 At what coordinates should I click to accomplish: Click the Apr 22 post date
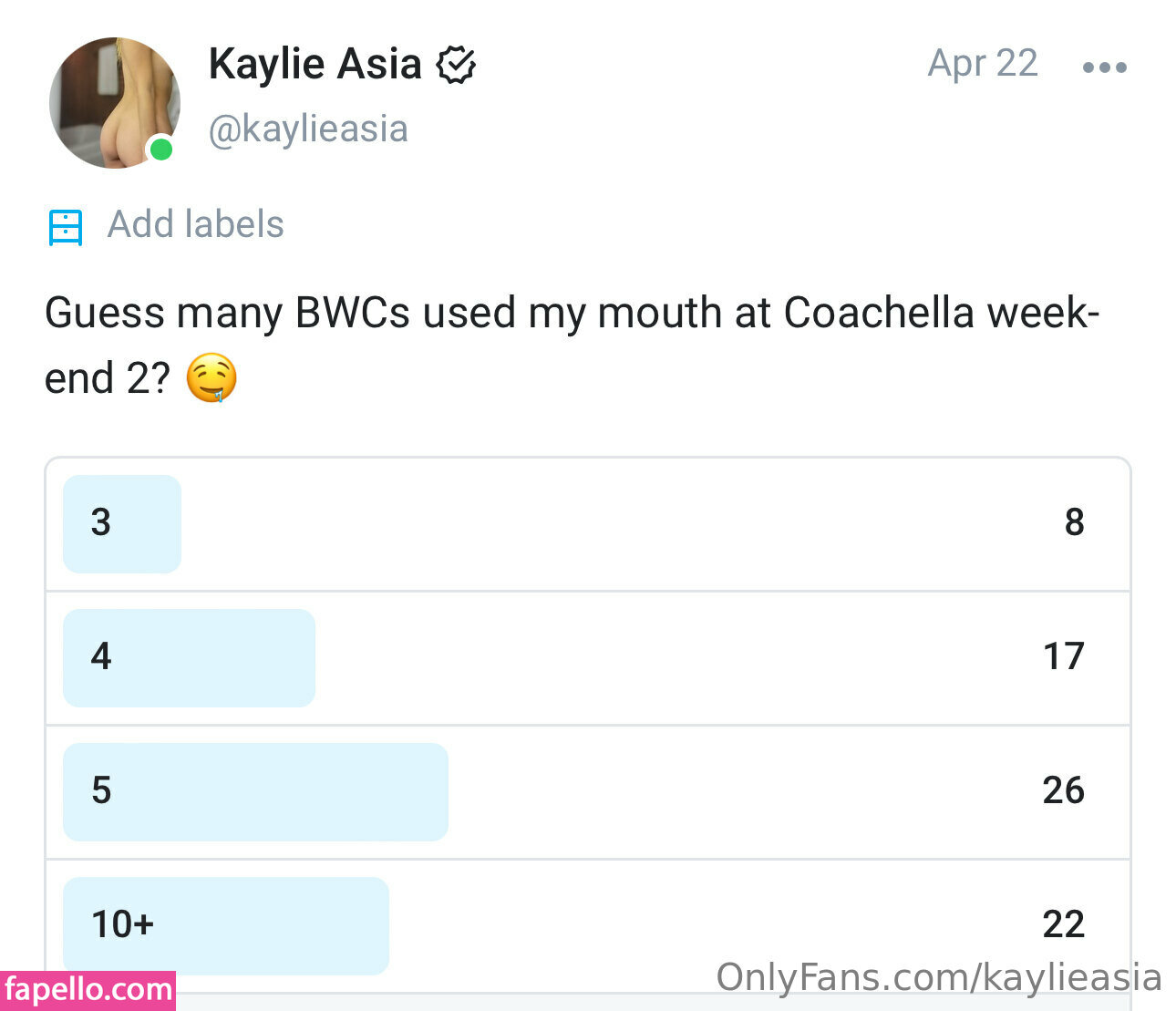(x=983, y=64)
